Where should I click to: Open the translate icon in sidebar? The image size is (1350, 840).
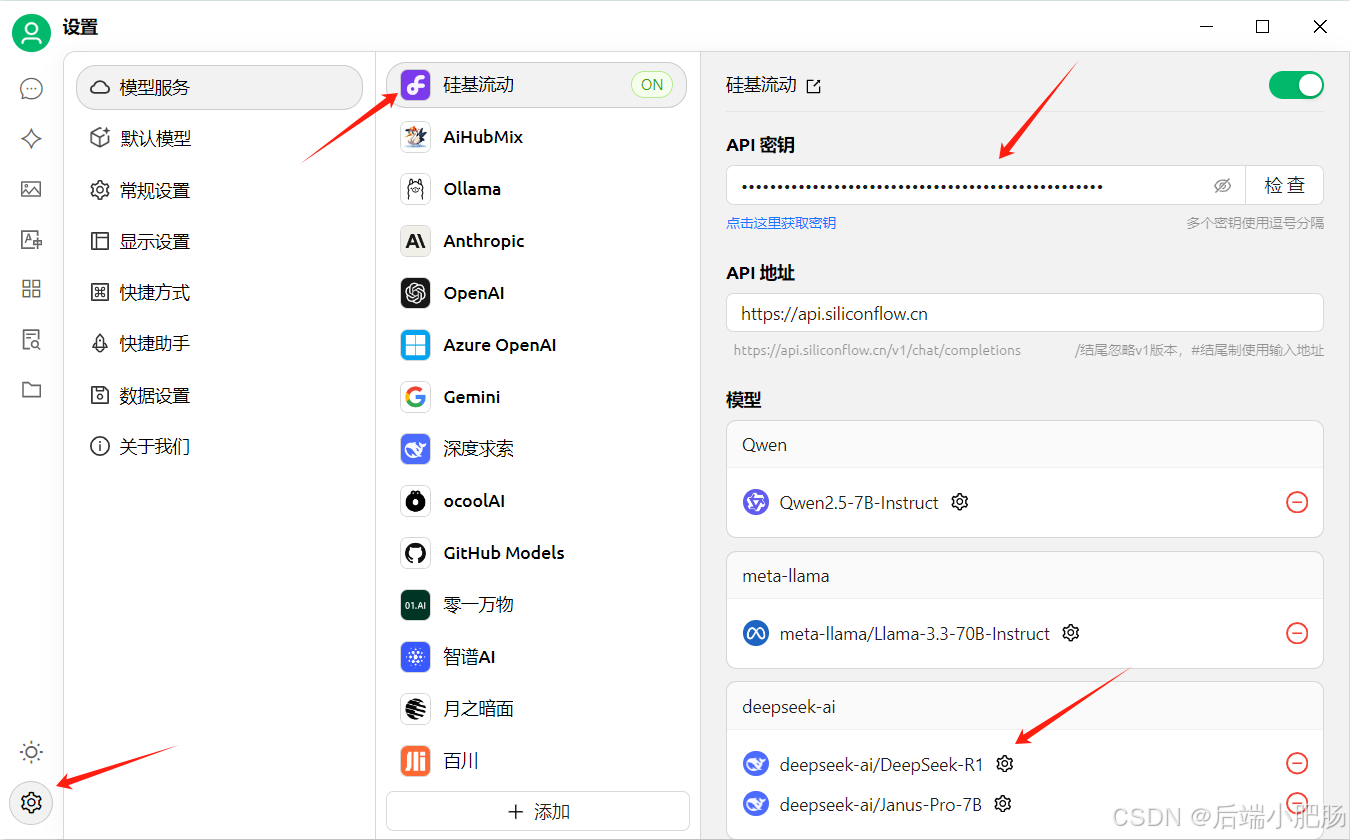[31, 239]
